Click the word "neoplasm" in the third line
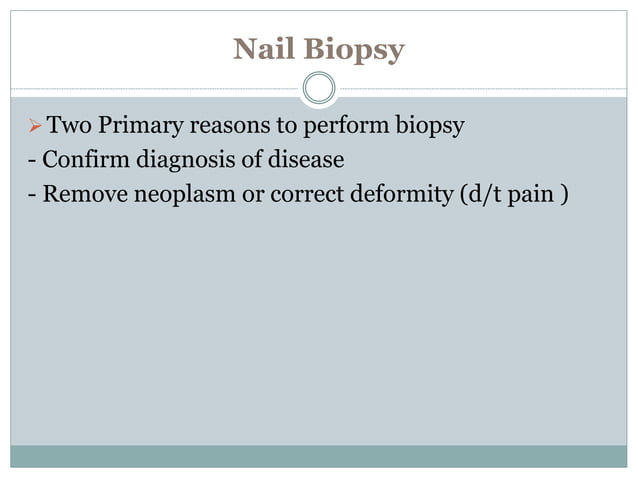The height and width of the screenshot is (478, 638). [x=185, y=194]
